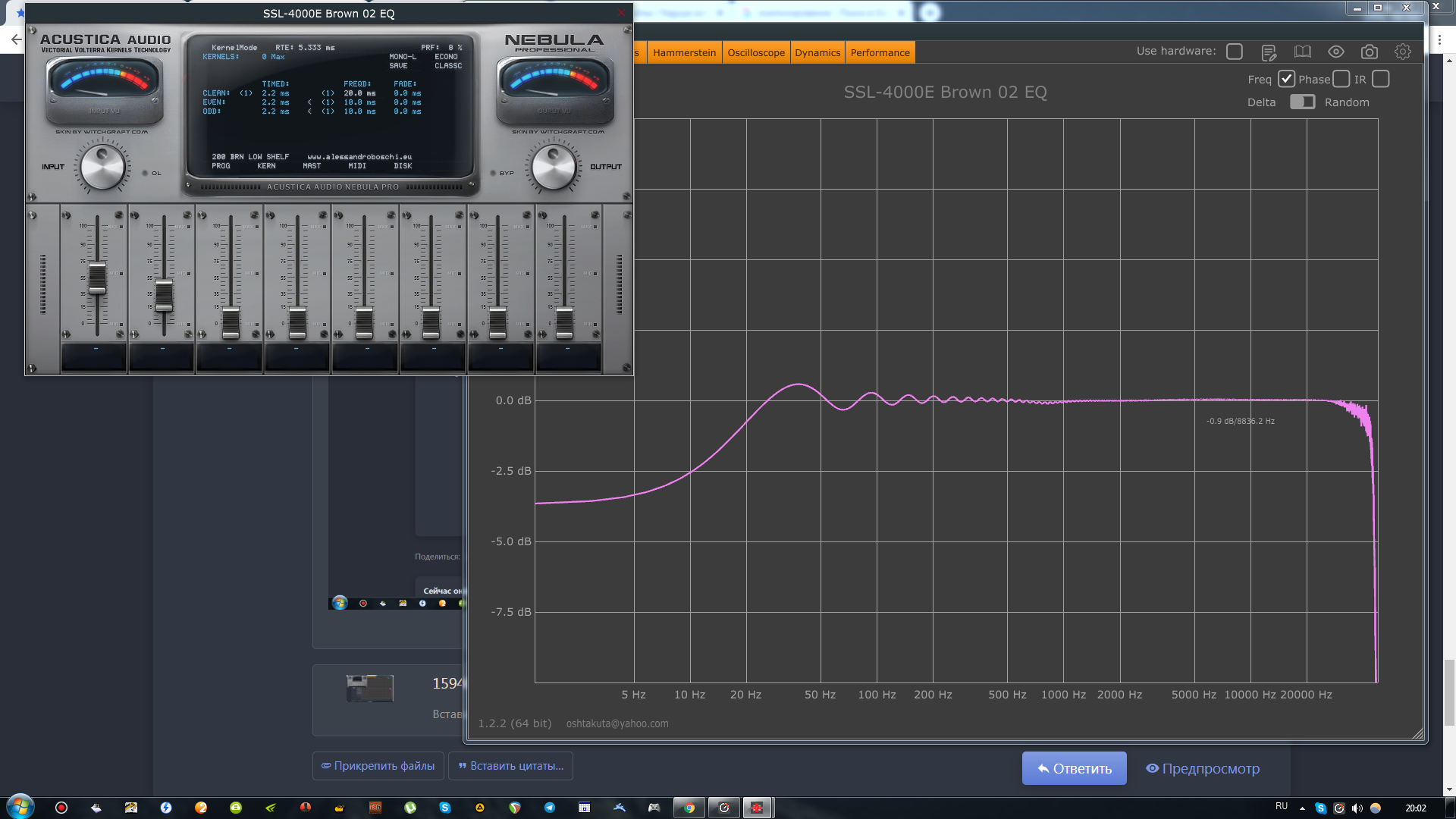Viewport: 1456px width, 819px height.
Task: Click the 200 BRN LOW SHELF program name
Action: click(250, 157)
